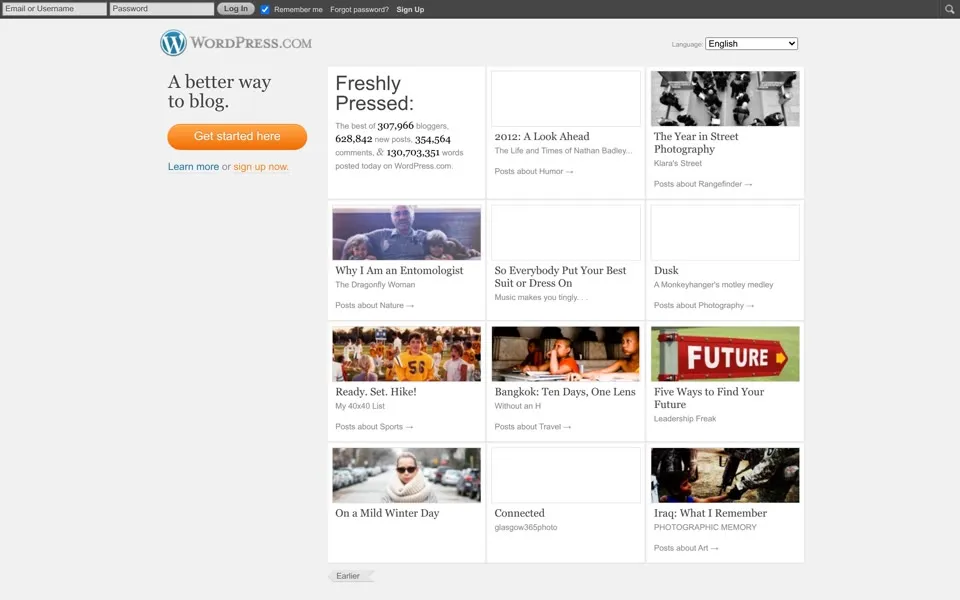
Task: Open The Year in Street Photography title
Action: click(x=696, y=143)
